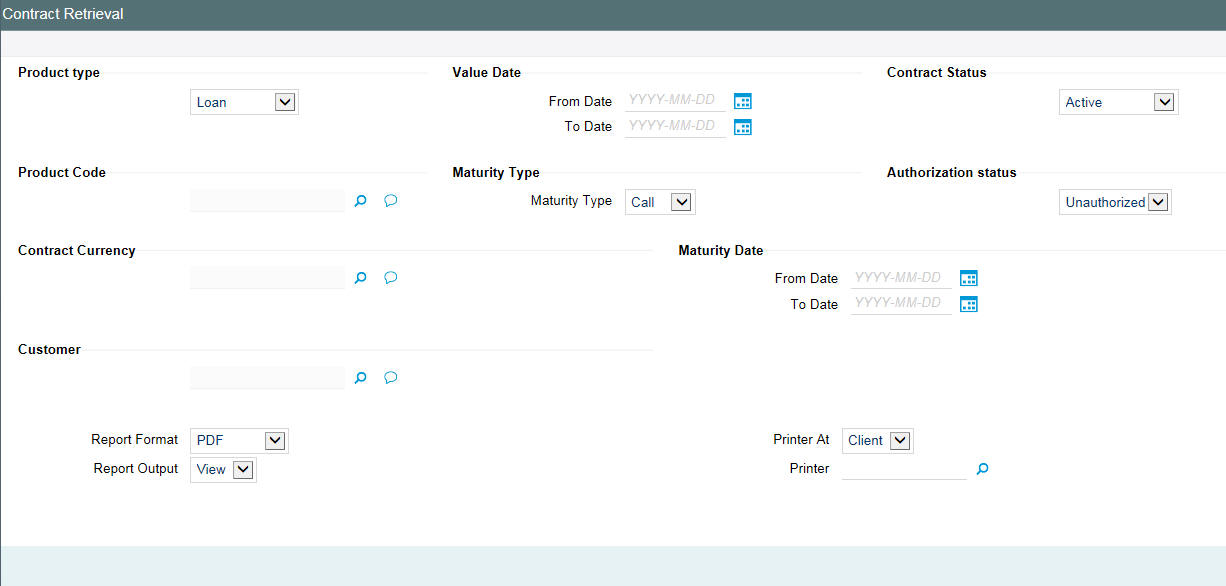The image size is (1226, 586).
Task: Click the Contract Currency input field
Action: [x=267, y=277]
